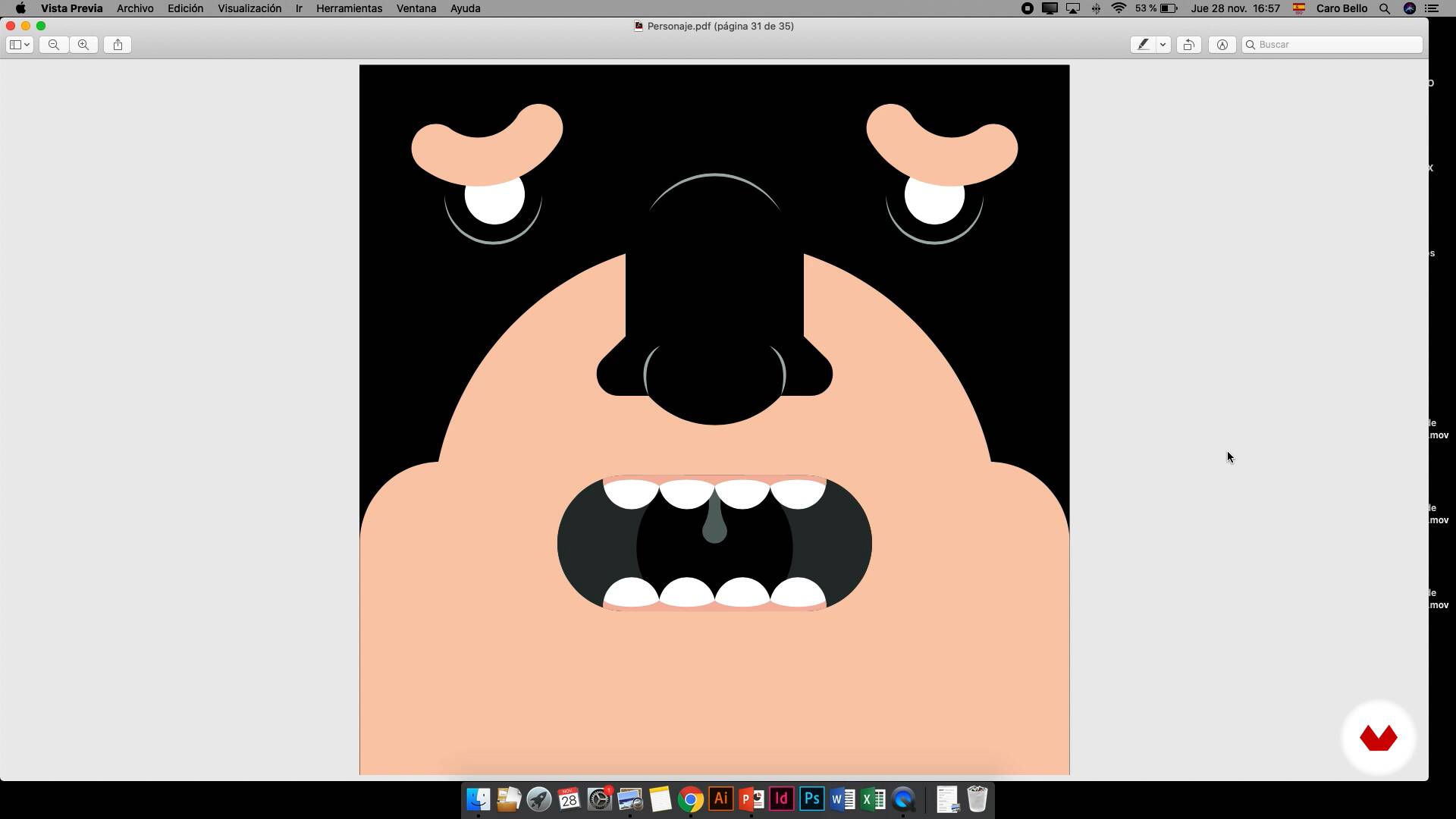Zoom in on the PDF page
1456x819 pixels.
point(83,45)
